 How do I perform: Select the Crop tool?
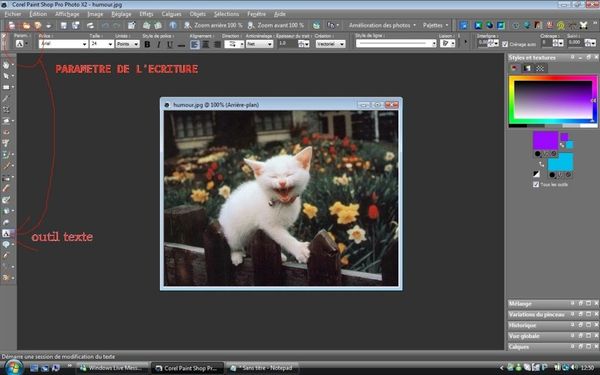6,110
